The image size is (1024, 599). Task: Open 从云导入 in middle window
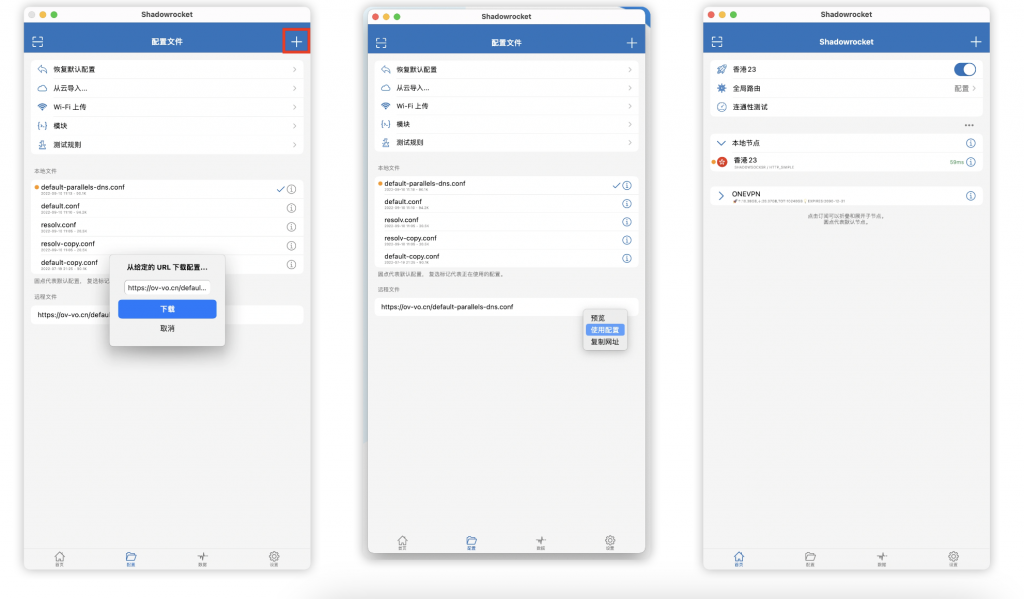point(506,88)
